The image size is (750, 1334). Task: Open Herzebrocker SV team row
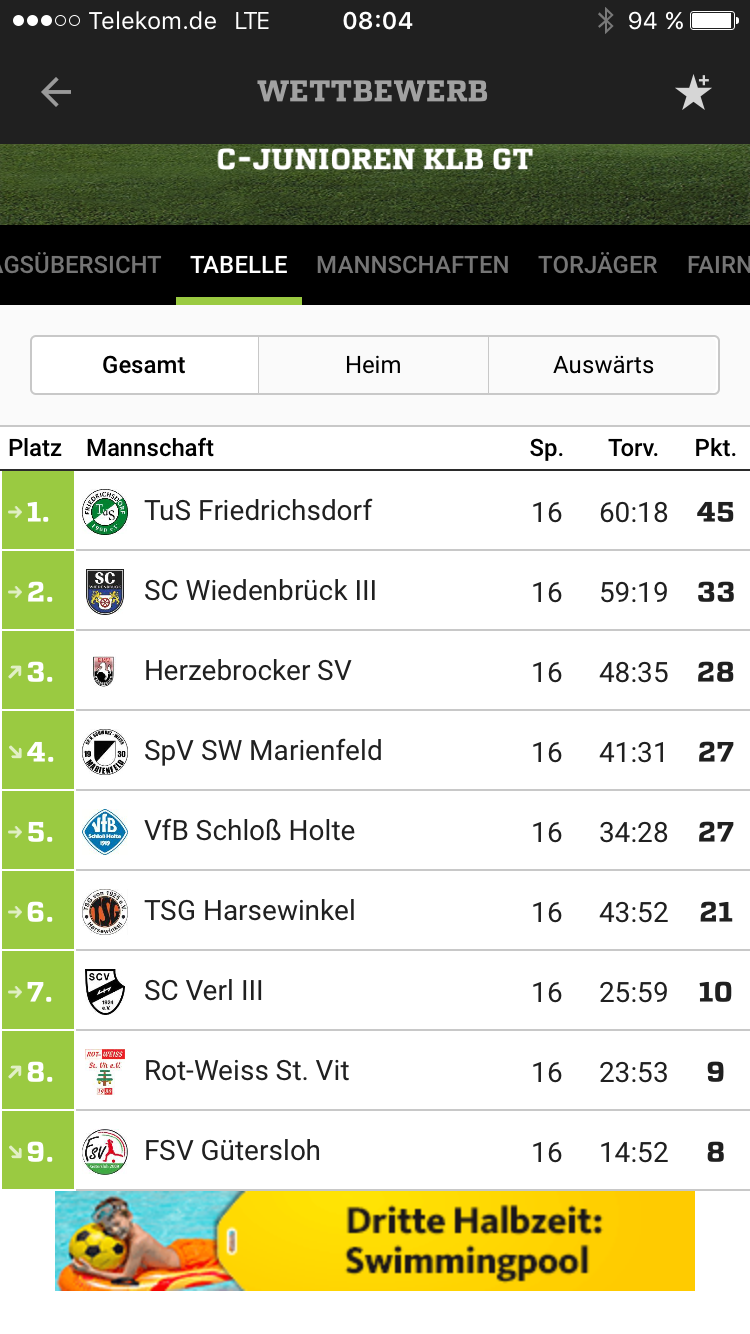click(248, 671)
